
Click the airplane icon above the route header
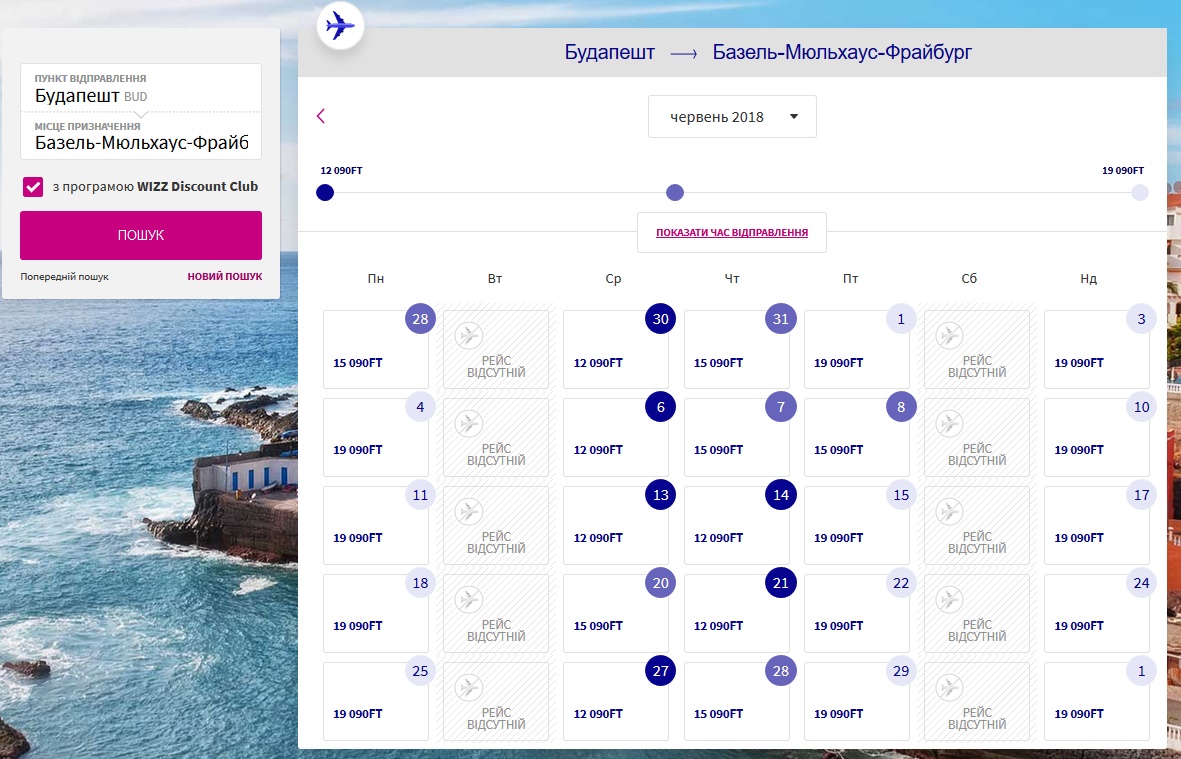pyautogui.click(x=340, y=25)
